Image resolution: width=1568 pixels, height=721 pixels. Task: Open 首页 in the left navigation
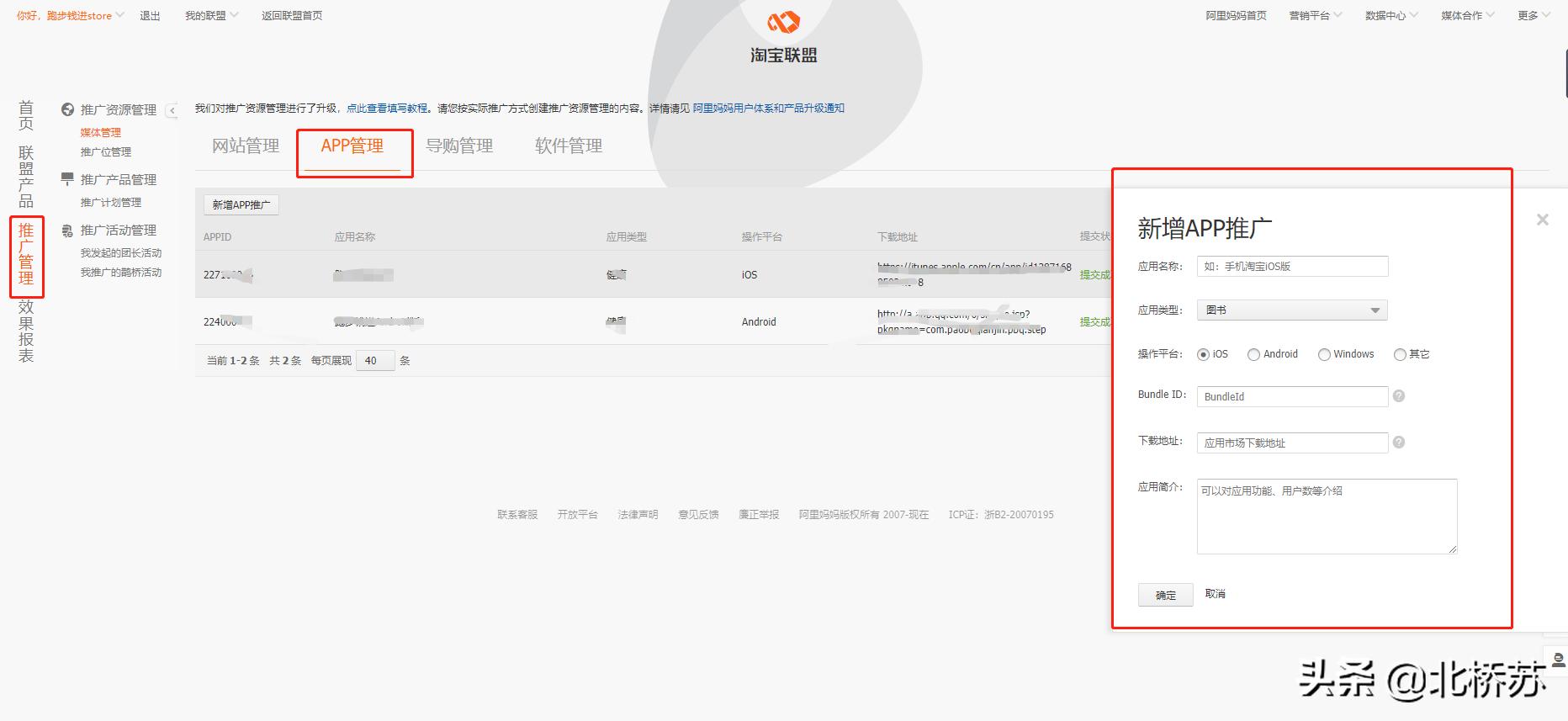[x=26, y=115]
